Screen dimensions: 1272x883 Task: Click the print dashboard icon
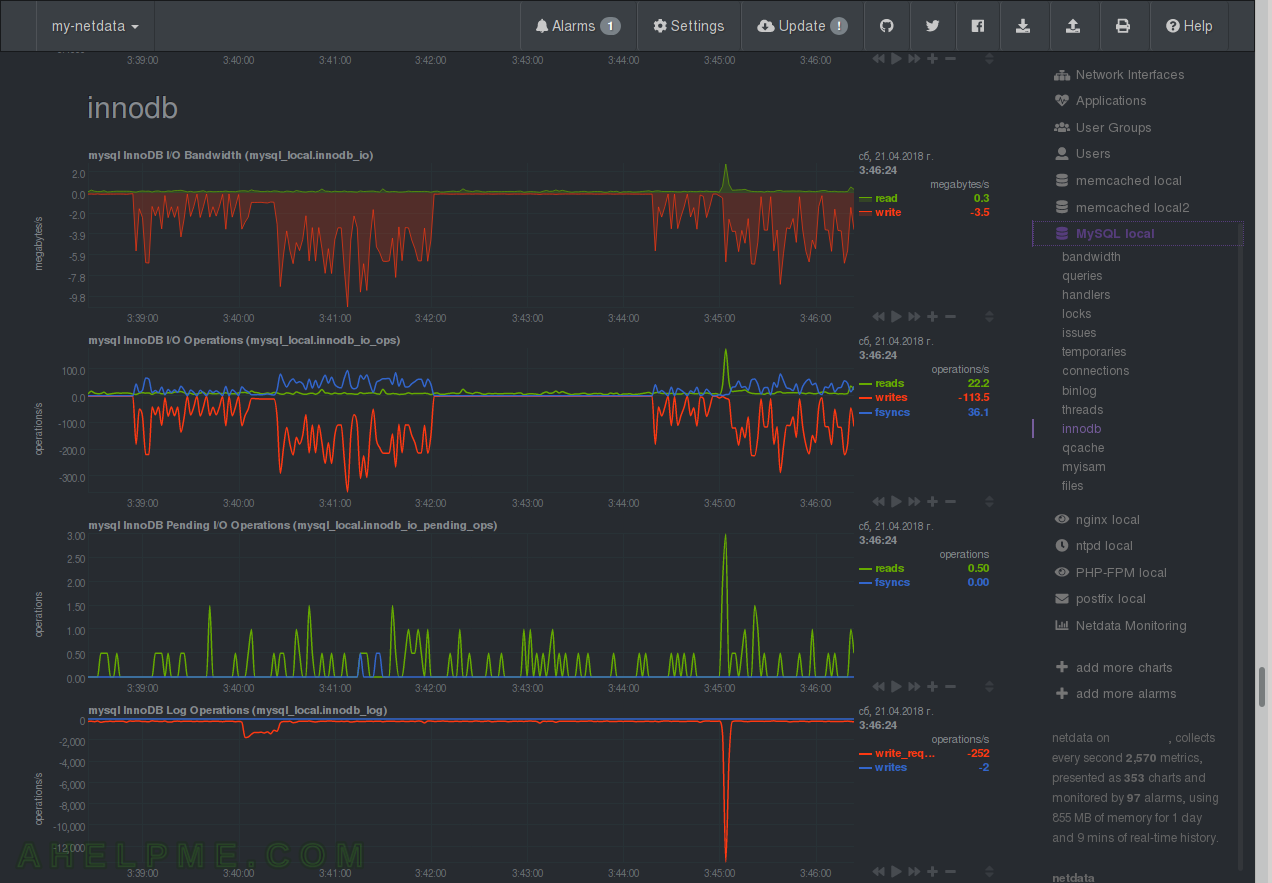(1123, 26)
